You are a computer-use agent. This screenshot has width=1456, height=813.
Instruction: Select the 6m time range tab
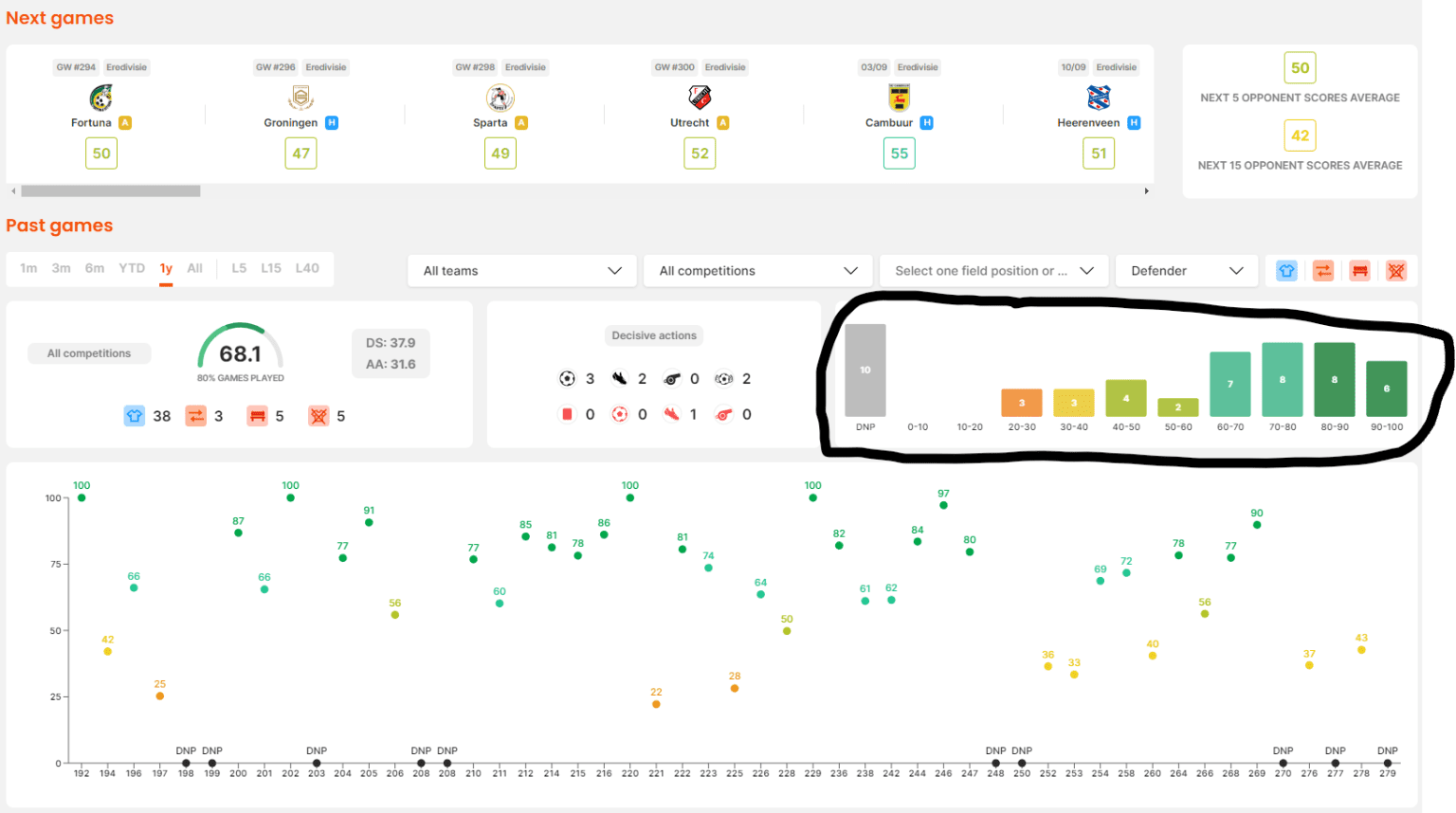[x=95, y=268]
